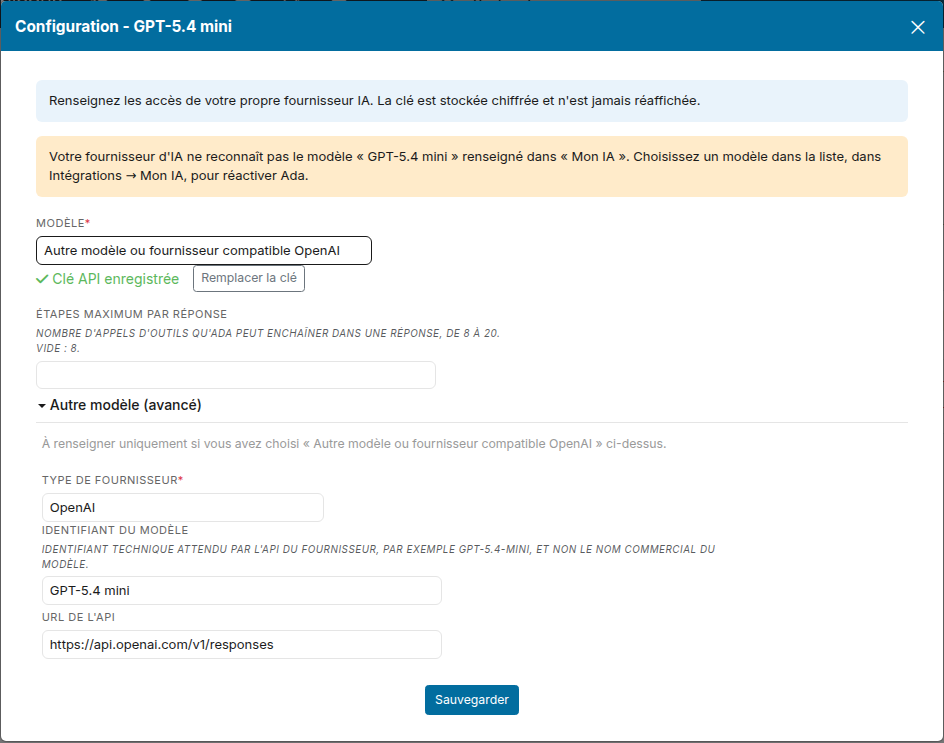Focus the Étapes maximum par réponse field

[235, 375]
